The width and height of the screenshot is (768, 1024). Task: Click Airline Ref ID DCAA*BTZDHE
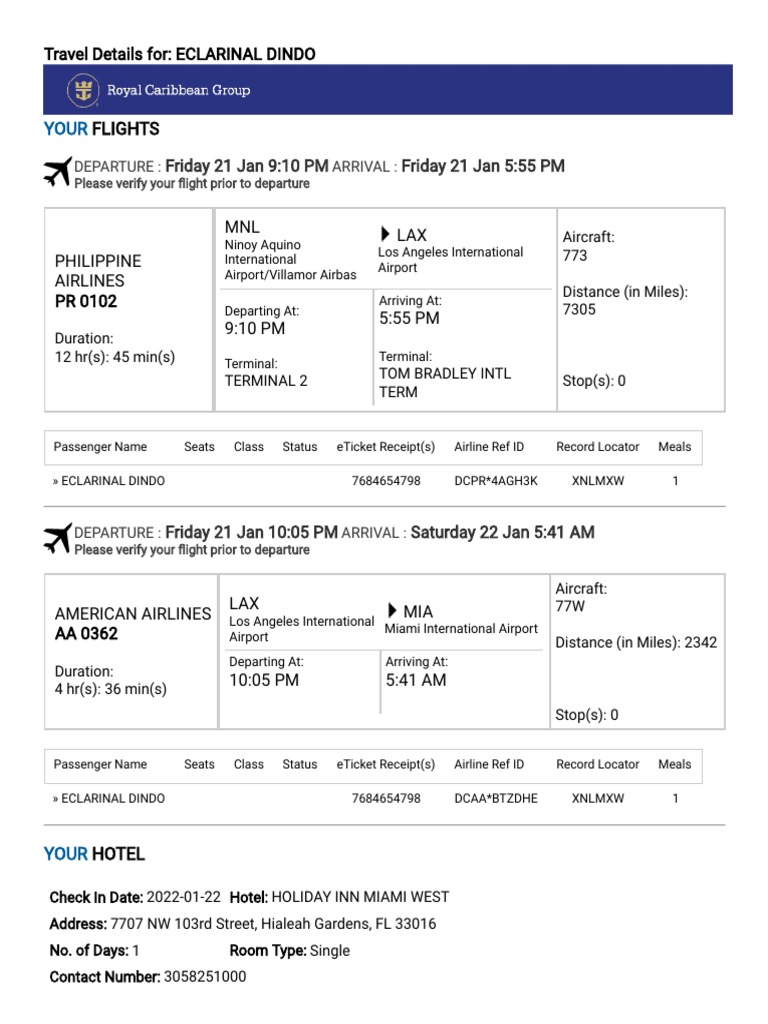(495, 799)
